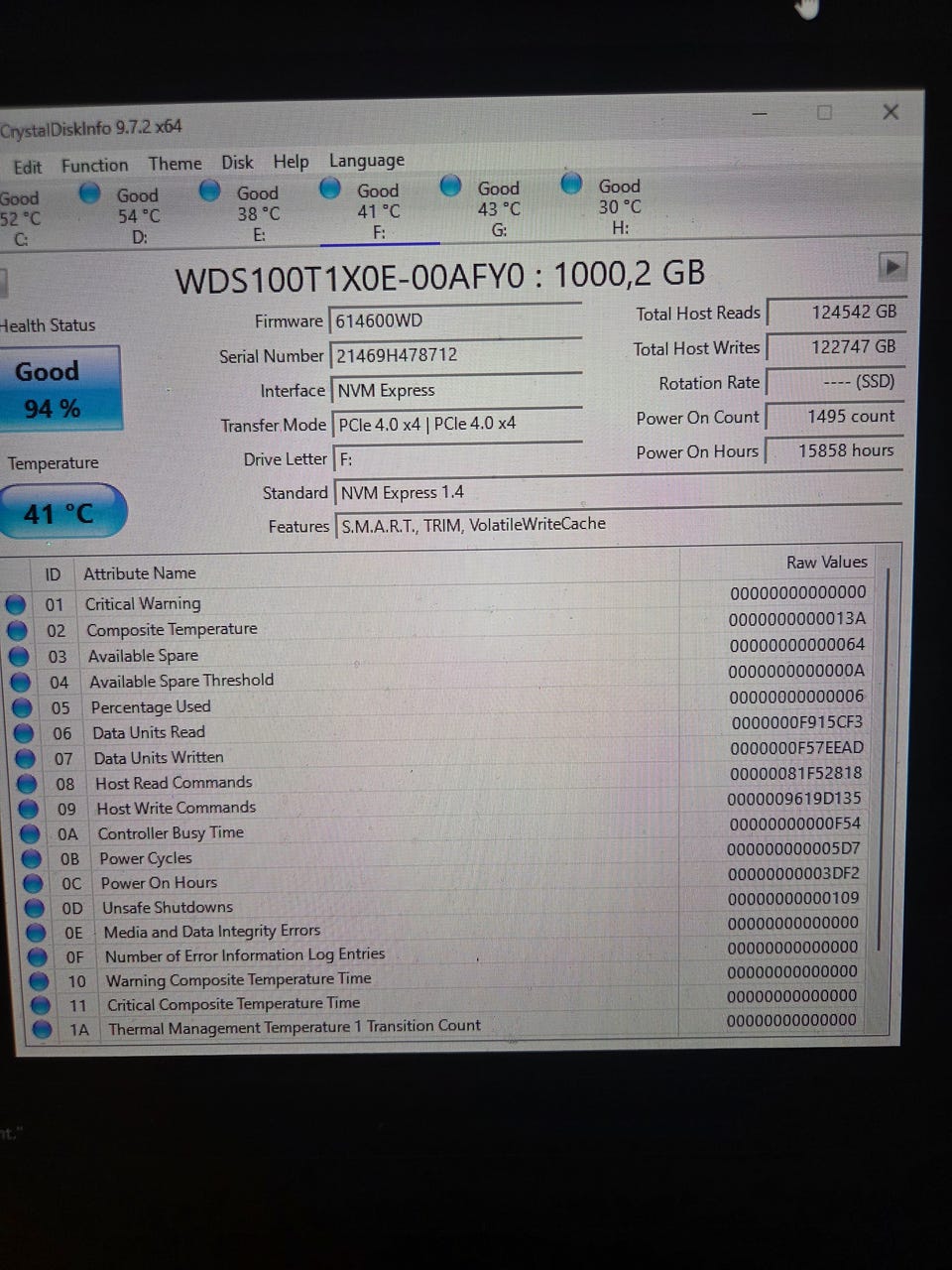Click the Firmware field 614600WD
Viewport: 952px width, 1270px height.
tap(456, 320)
